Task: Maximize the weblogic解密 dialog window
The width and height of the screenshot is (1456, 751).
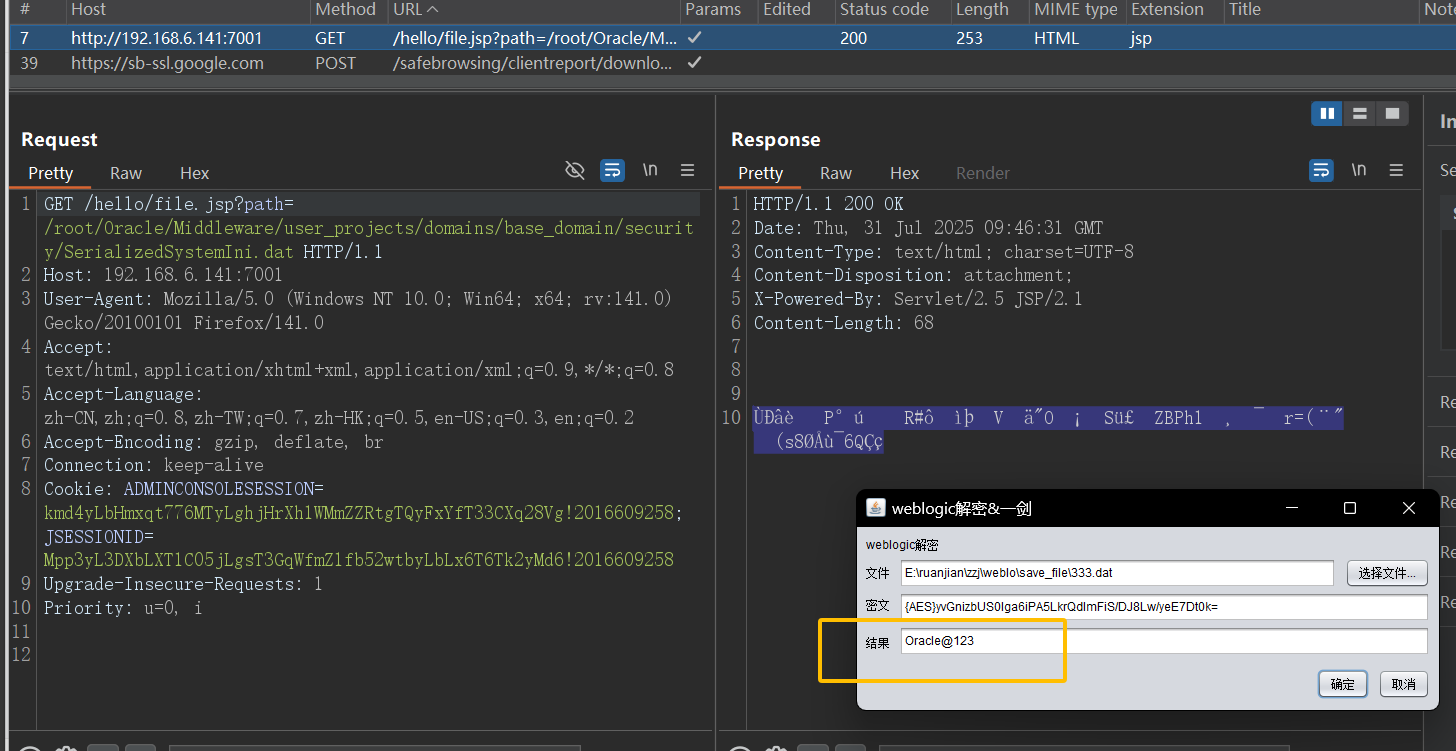Action: [1350, 508]
